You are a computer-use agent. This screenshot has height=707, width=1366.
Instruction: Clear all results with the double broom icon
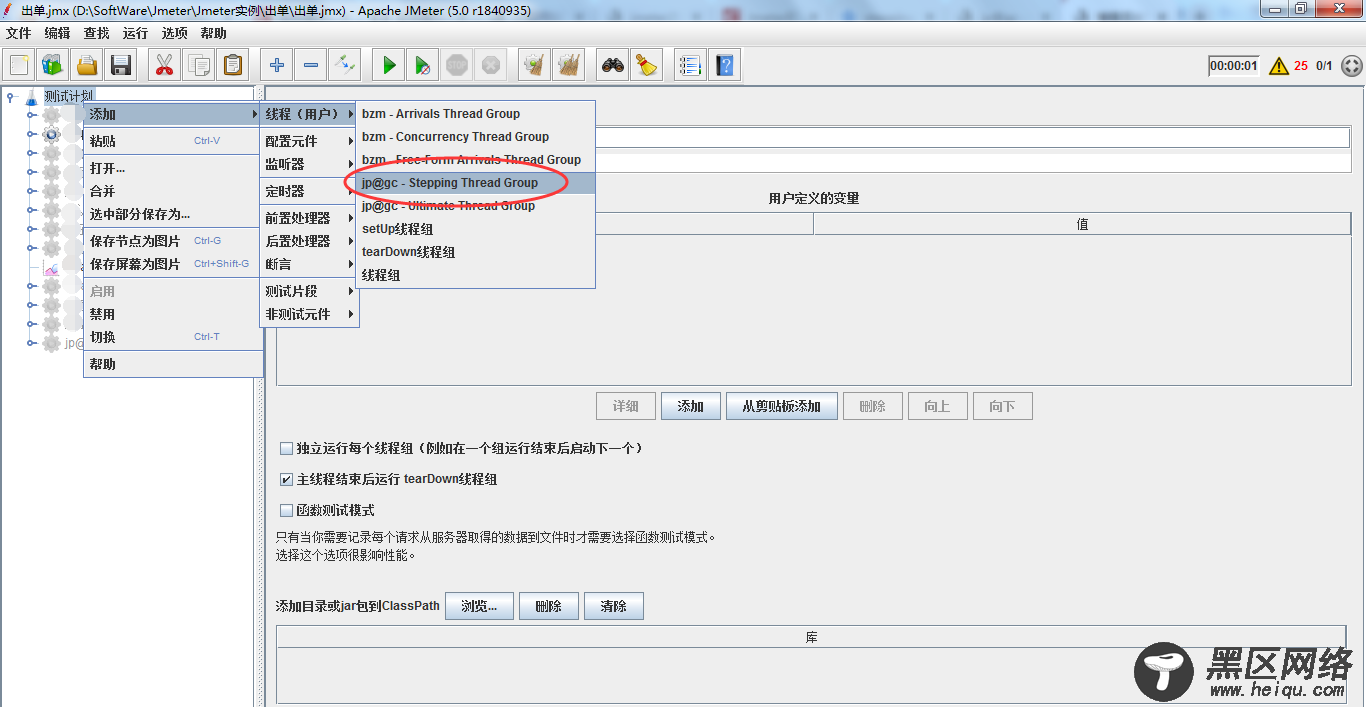pyautogui.click(x=569, y=66)
